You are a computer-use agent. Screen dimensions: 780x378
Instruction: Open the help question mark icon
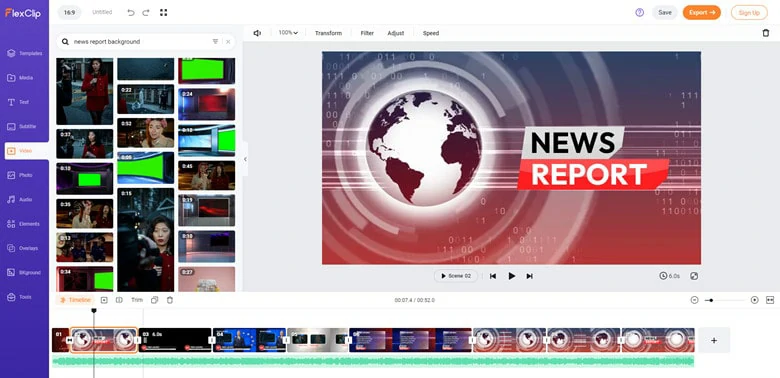640,12
